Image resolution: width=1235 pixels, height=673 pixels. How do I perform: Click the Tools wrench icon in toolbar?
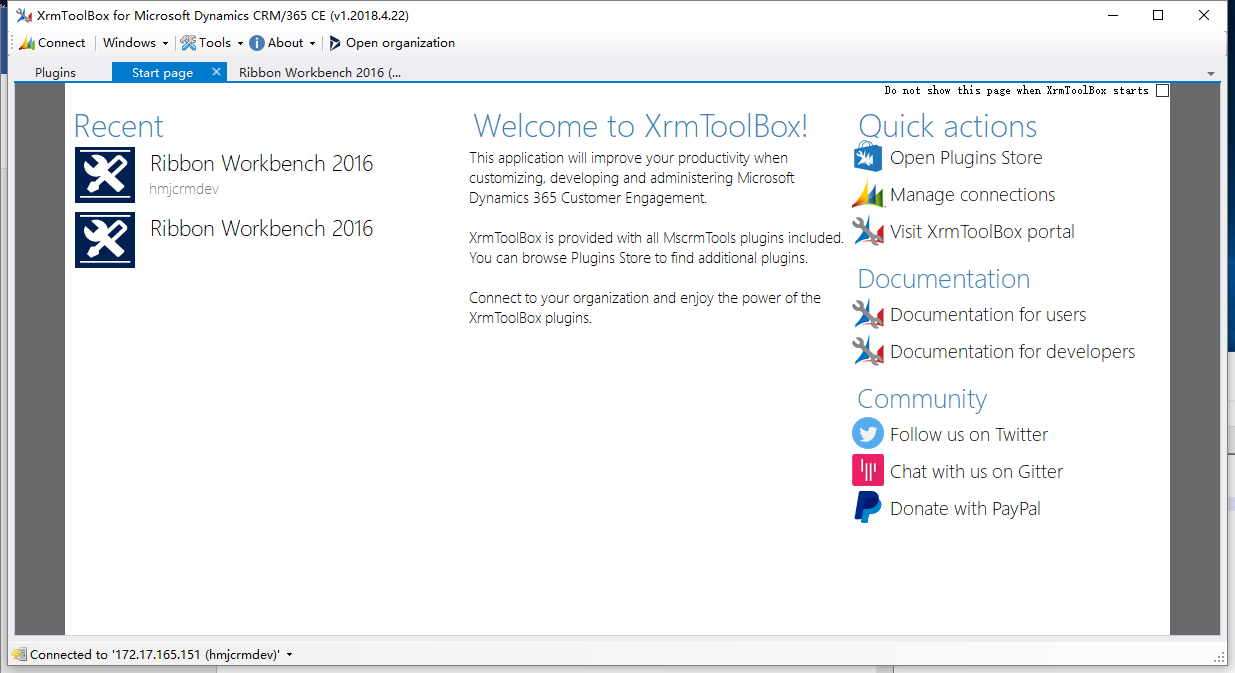click(188, 43)
